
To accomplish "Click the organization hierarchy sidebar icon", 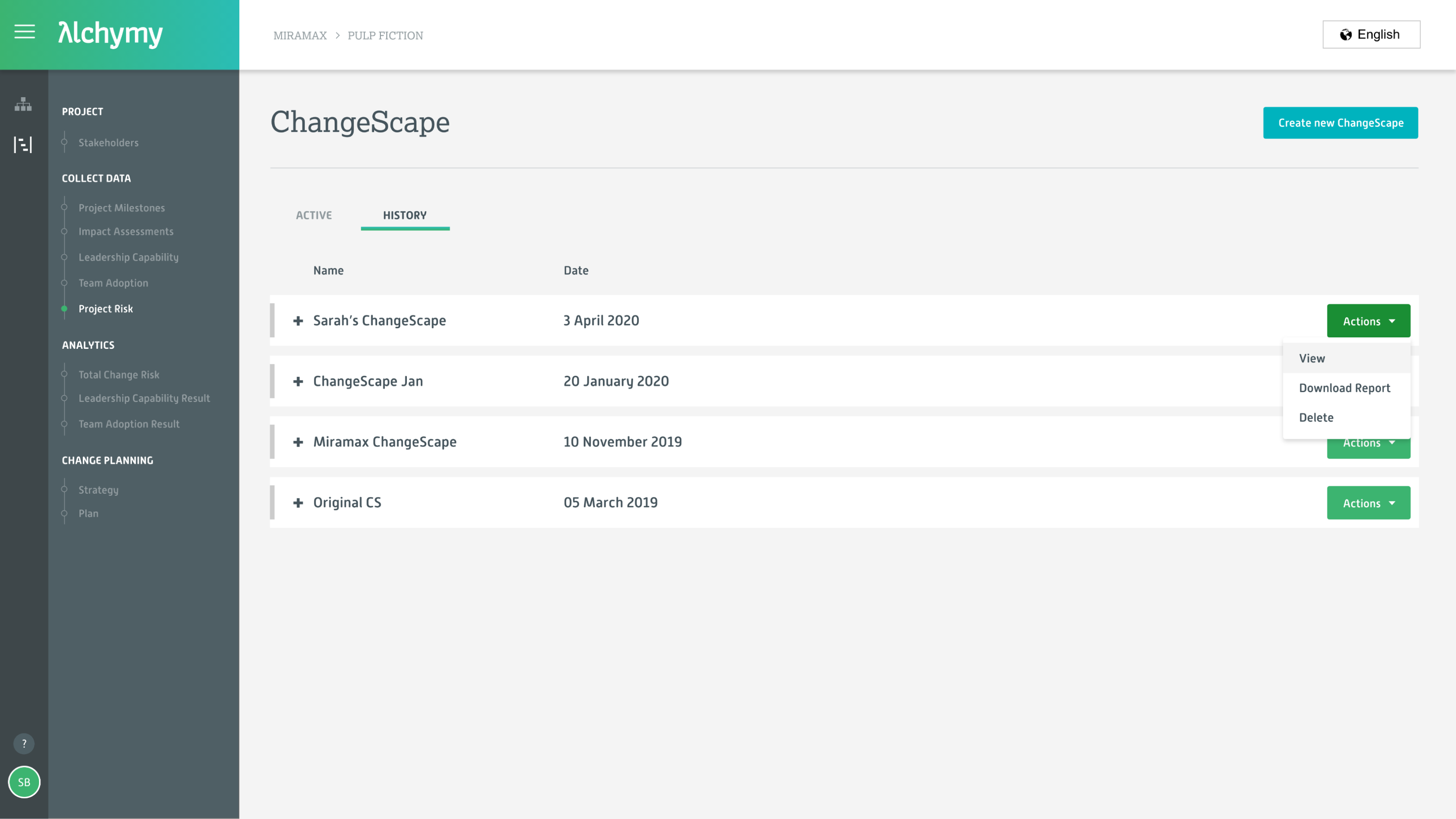I will 23,104.
